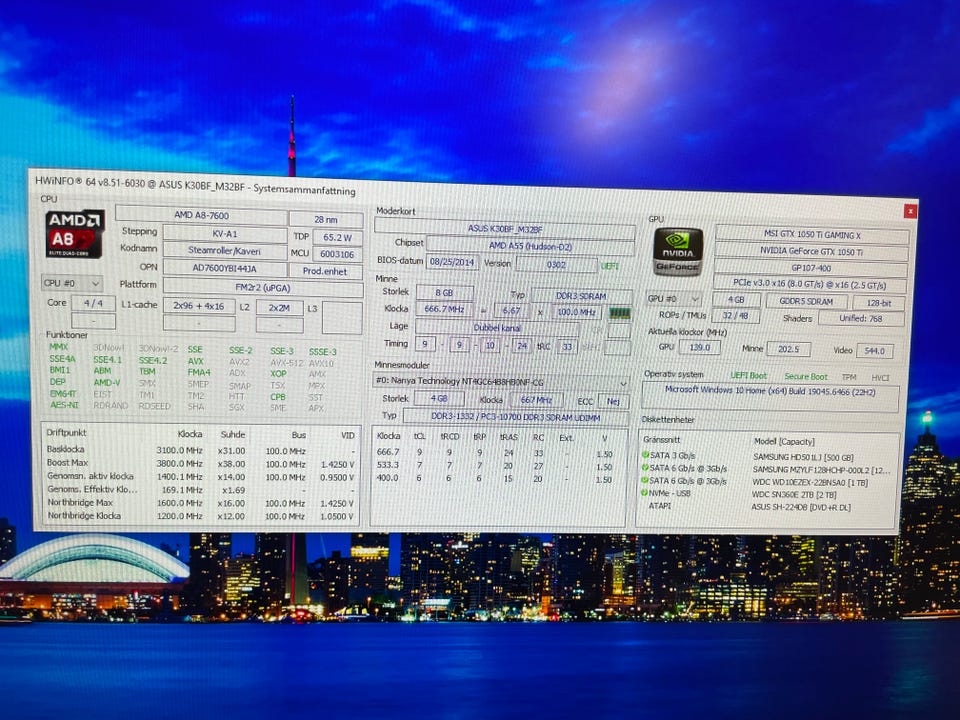Image resolution: width=960 pixels, height=720 pixels.
Task: Click the AMD A8 processor logo
Action: coord(74,234)
